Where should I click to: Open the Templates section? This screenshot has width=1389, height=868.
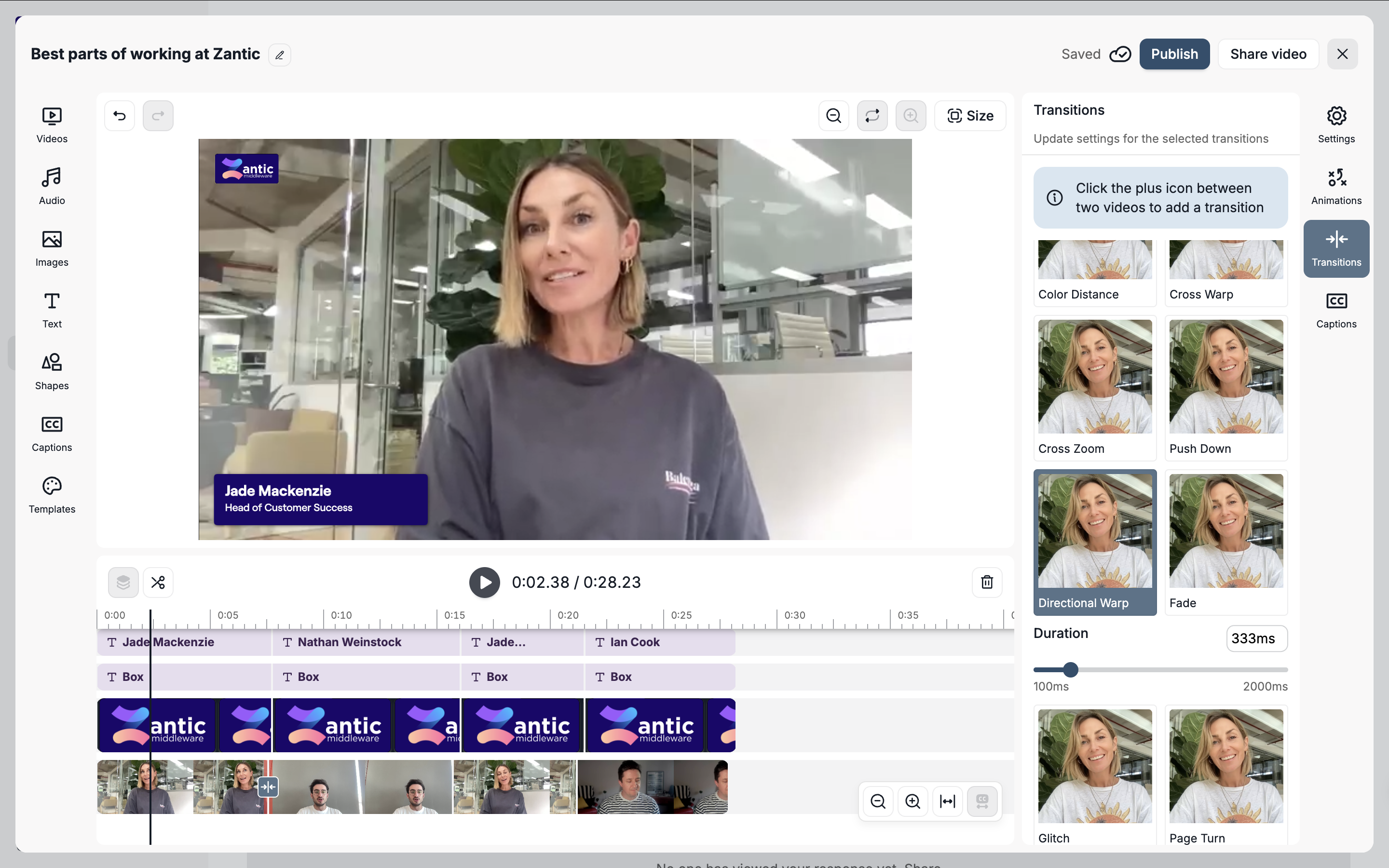point(52,495)
